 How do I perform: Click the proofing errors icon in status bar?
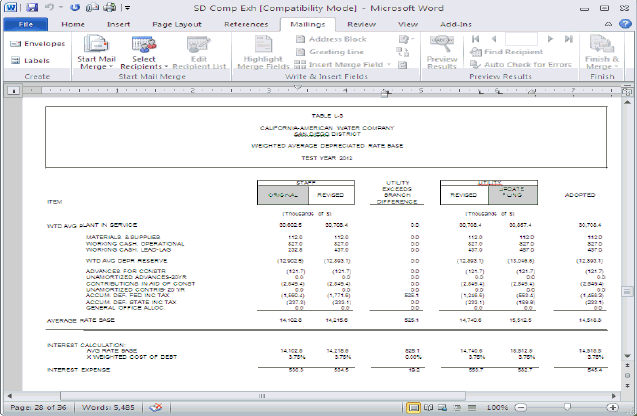(x=156, y=409)
